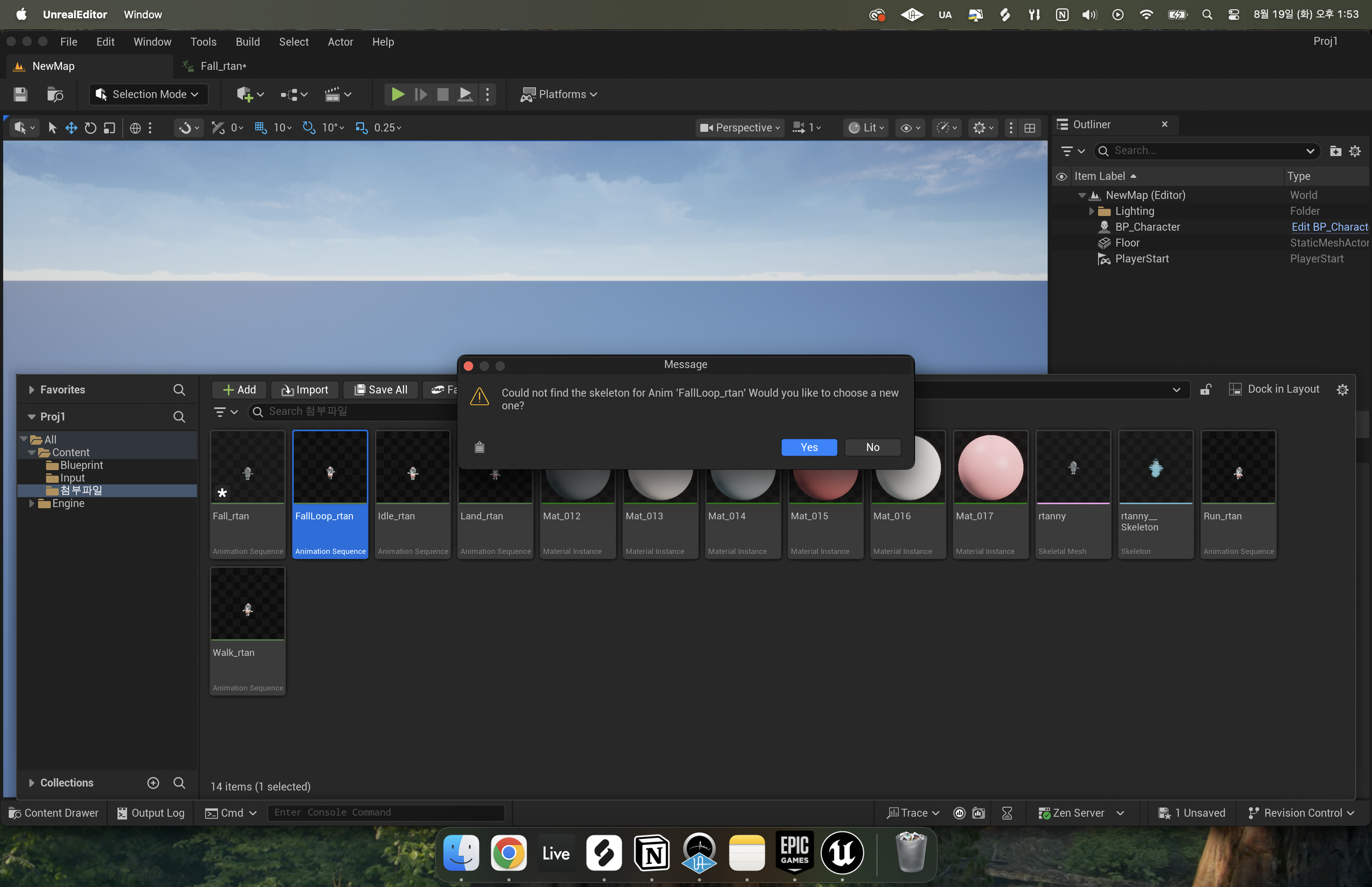Open the Browse Content icon next to Save
This screenshot has height=887, width=1372.
(55, 94)
